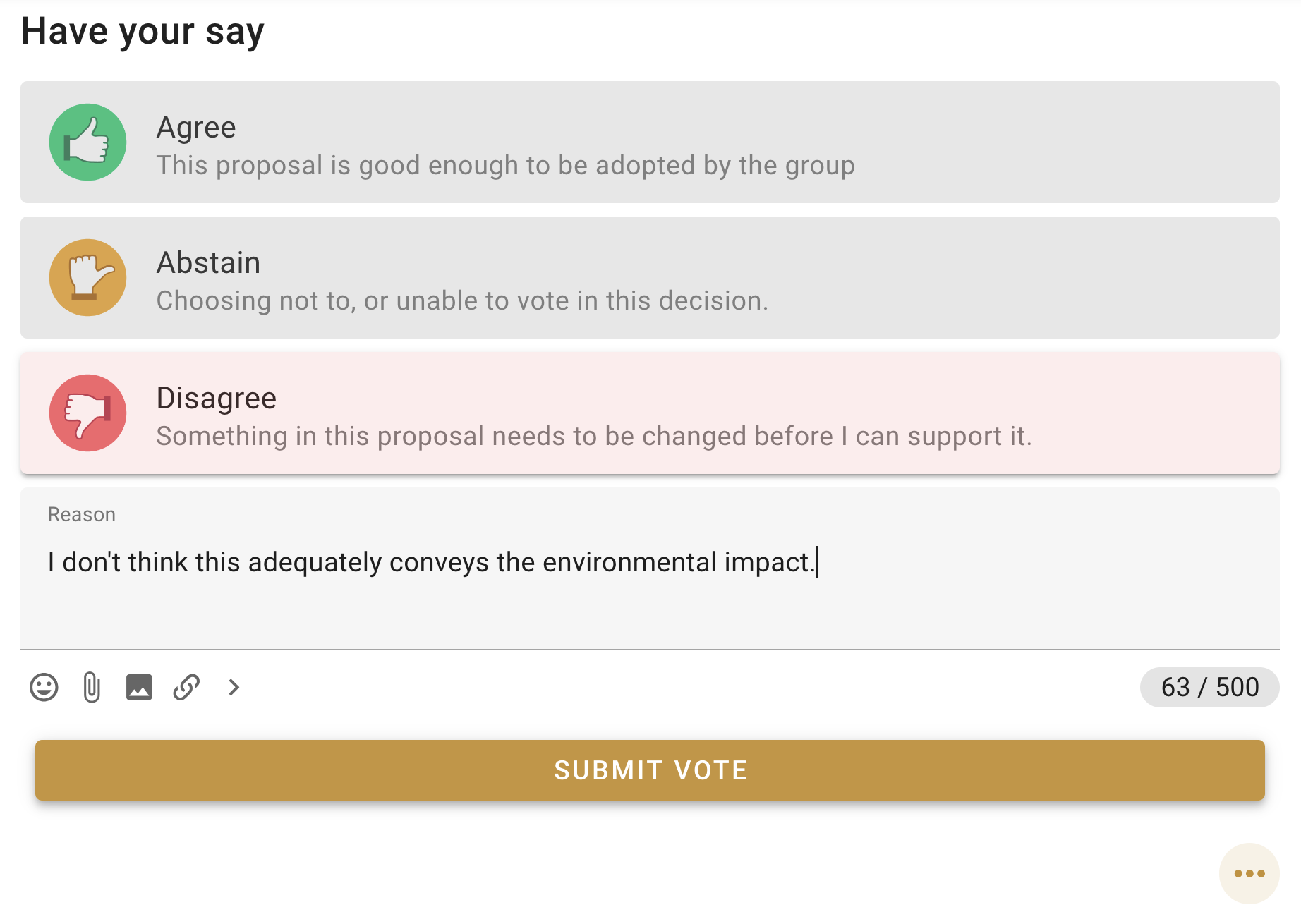The height and width of the screenshot is (924, 1301).
Task: Add a link with the chain icon
Action: [x=186, y=687]
